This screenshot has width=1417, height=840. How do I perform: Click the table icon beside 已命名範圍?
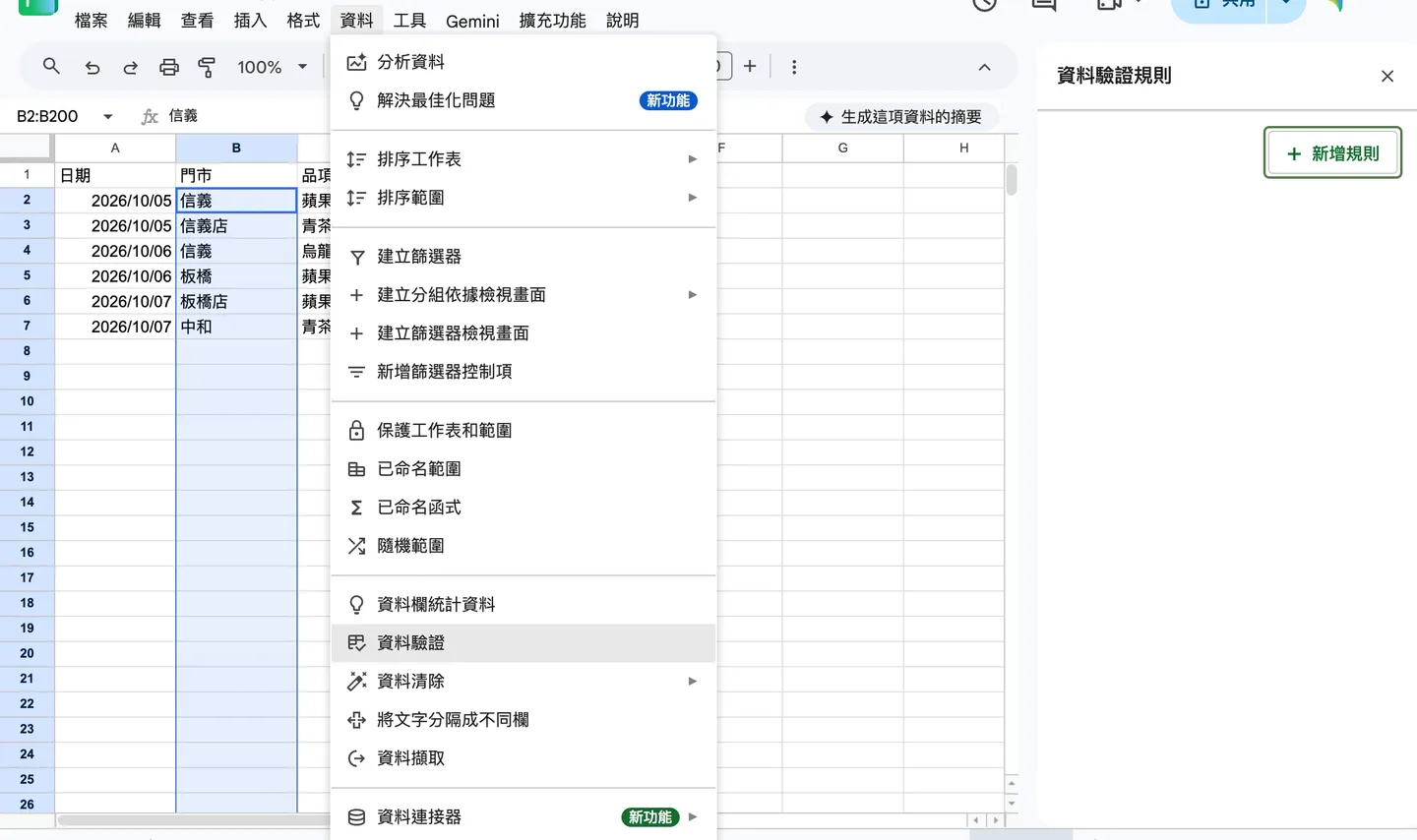coord(357,469)
